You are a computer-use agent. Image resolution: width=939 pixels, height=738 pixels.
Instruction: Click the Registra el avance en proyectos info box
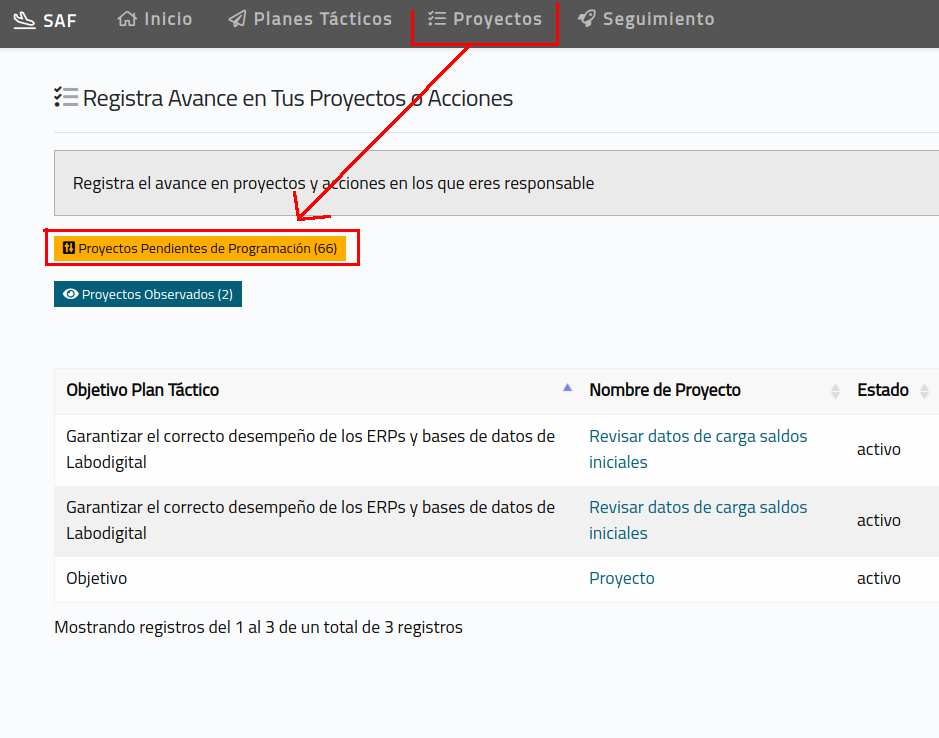click(496, 183)
